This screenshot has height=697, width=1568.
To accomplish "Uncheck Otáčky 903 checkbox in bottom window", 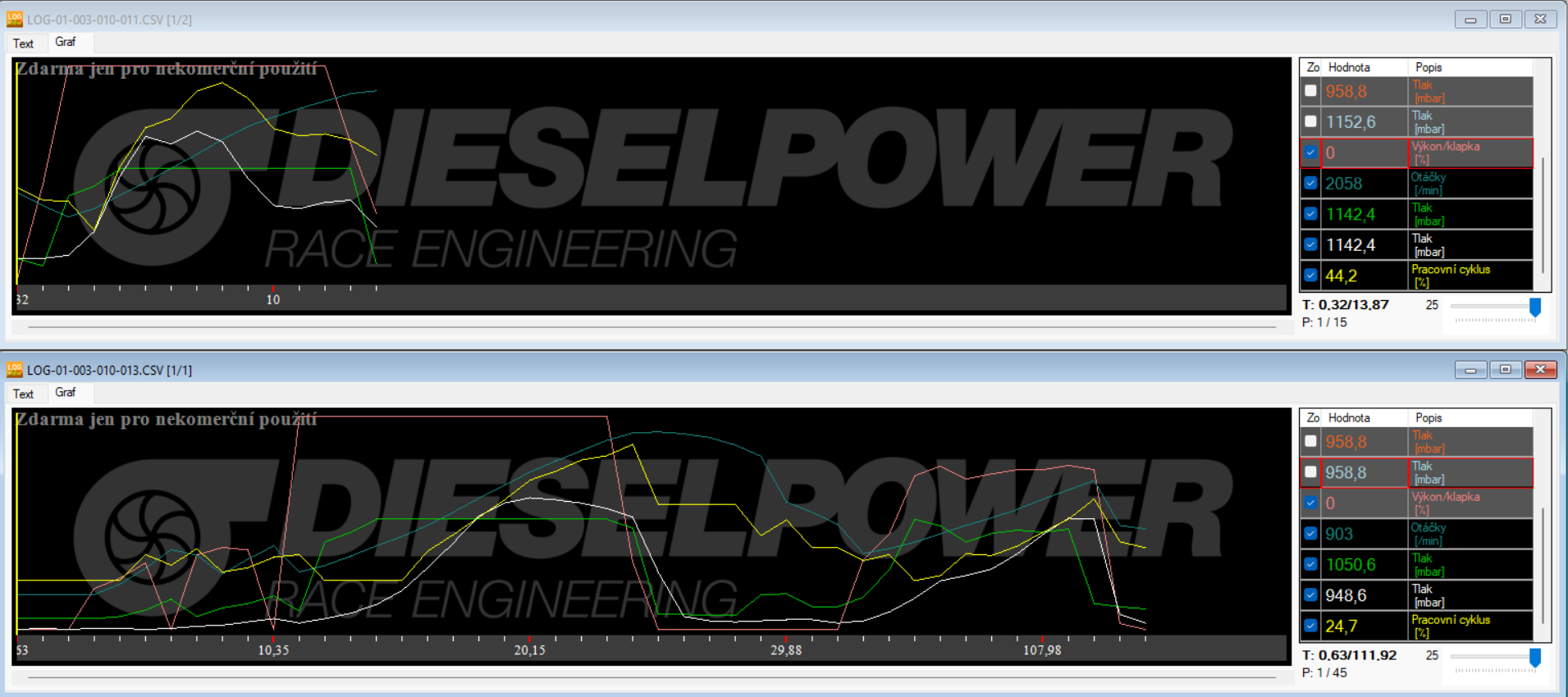I will pos(1310,534).
